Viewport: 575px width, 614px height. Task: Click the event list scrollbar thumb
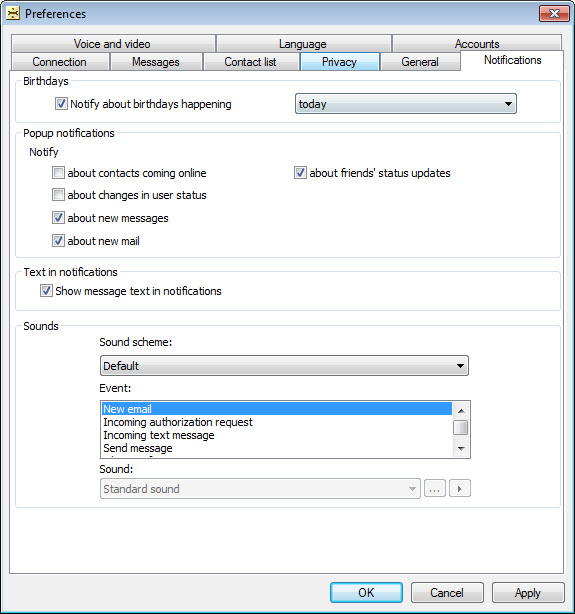[x=461, y=427]
